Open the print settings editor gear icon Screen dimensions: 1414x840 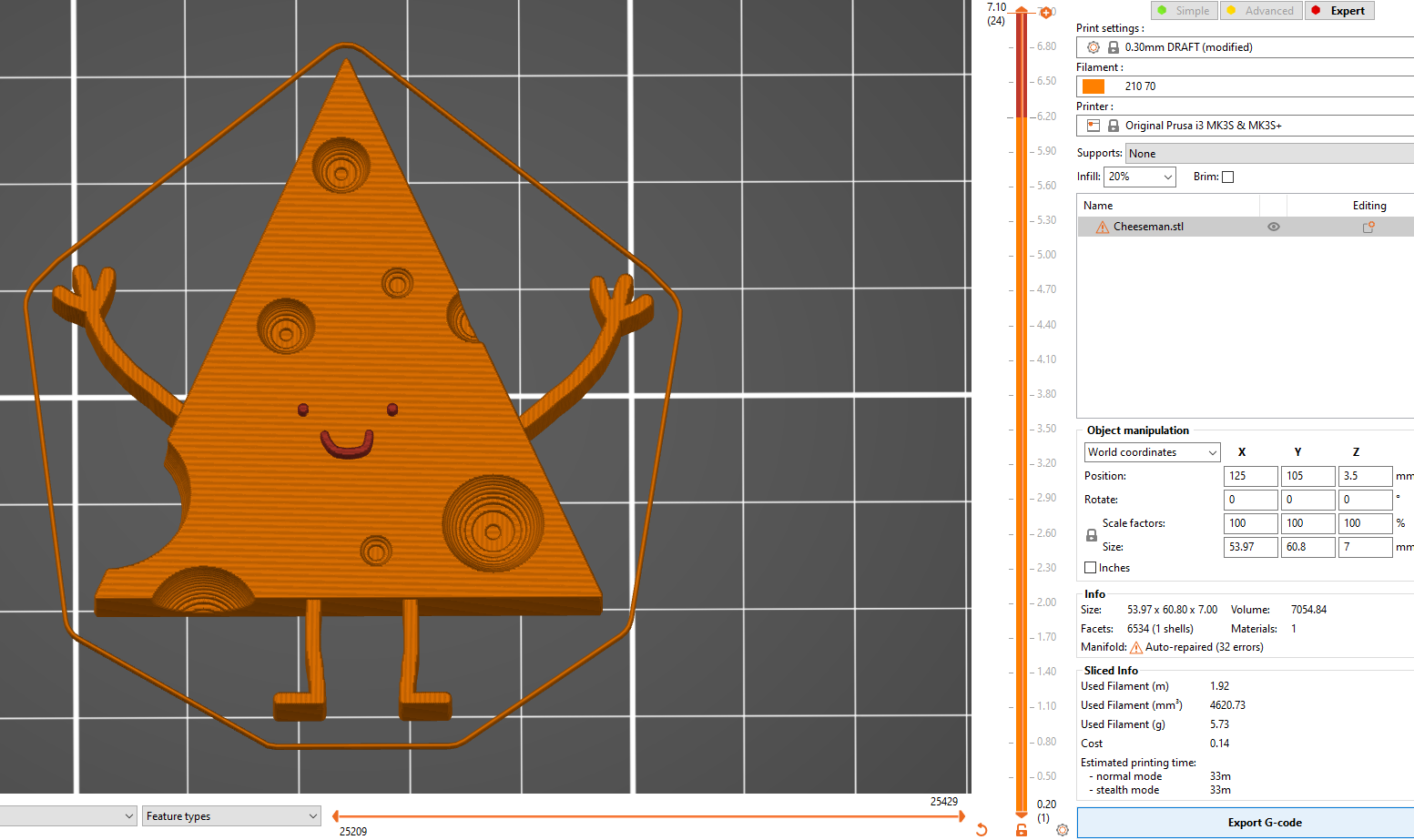tap(1092, 46)
